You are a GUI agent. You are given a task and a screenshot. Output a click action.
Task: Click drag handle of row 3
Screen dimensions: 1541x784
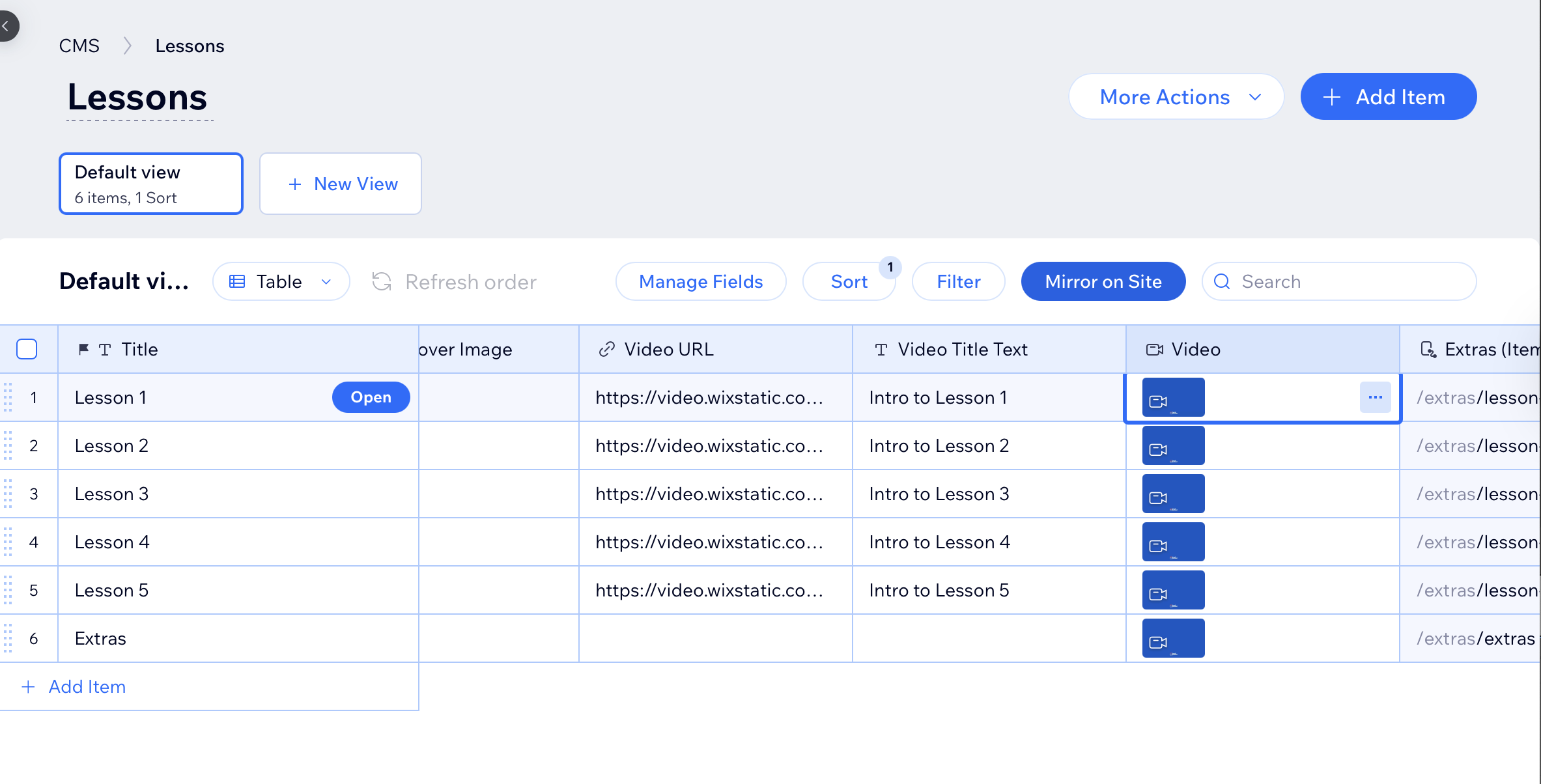[8, 494]
